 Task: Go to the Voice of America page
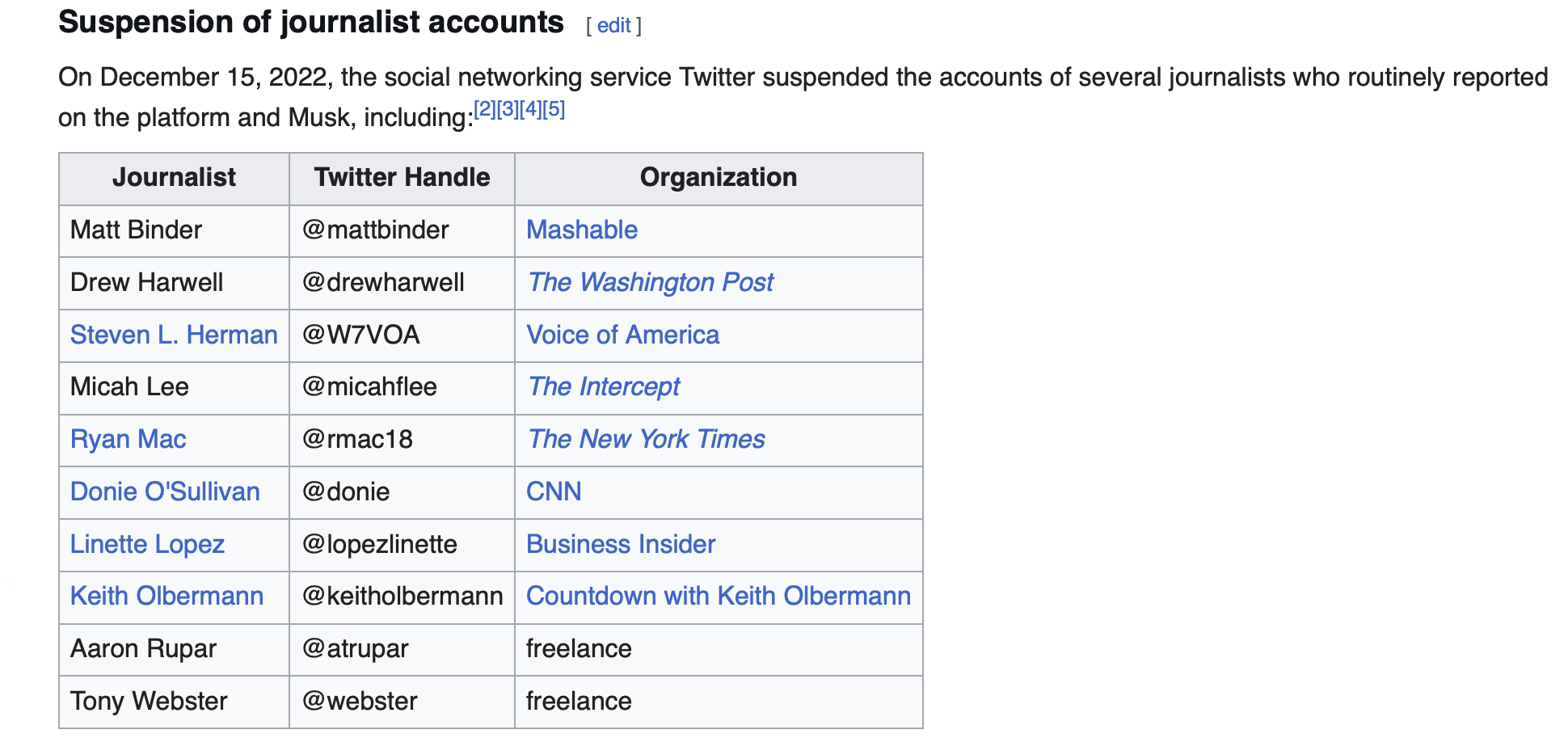point(622,335)
